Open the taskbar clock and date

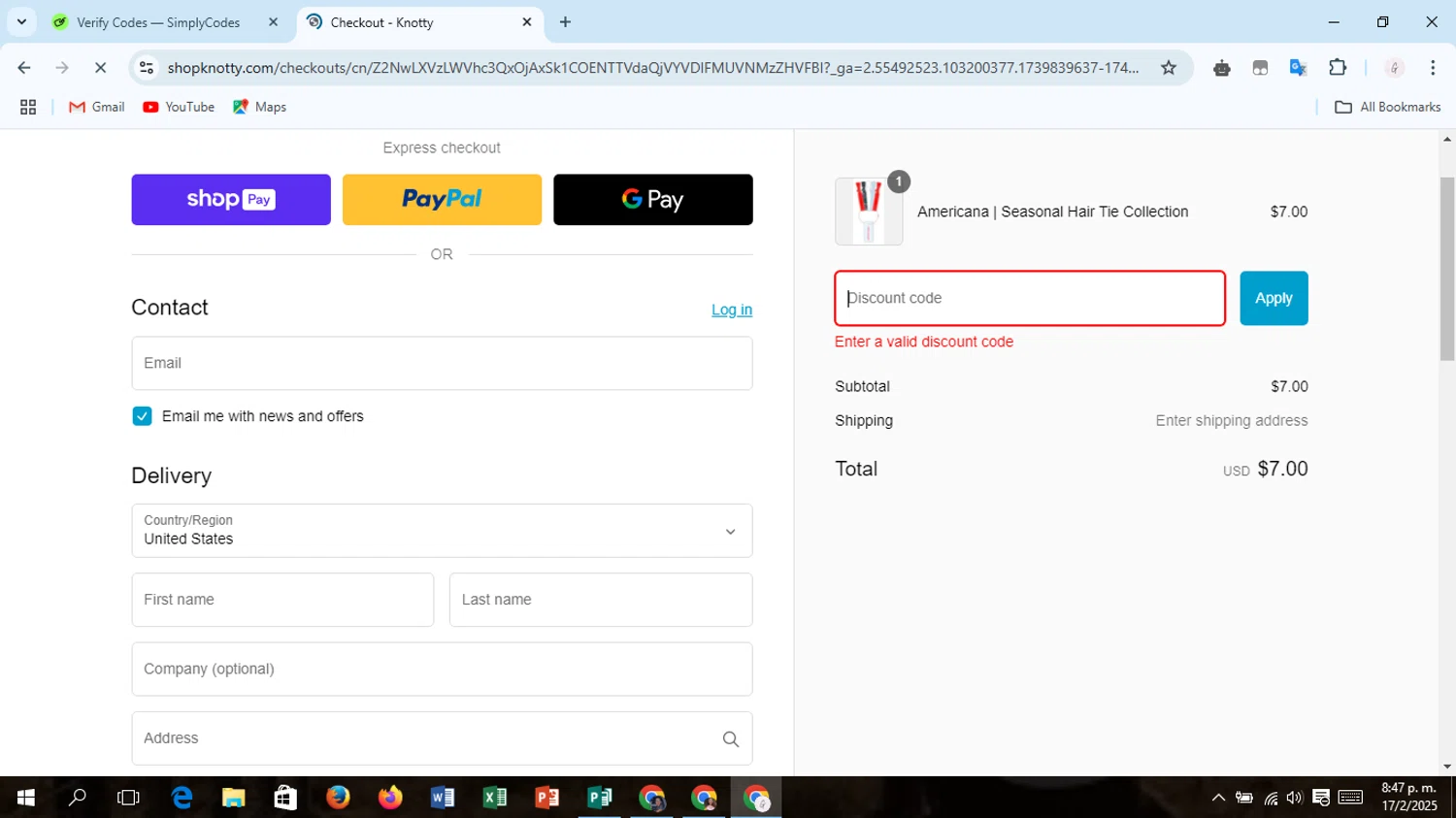tap(1409, 798)
